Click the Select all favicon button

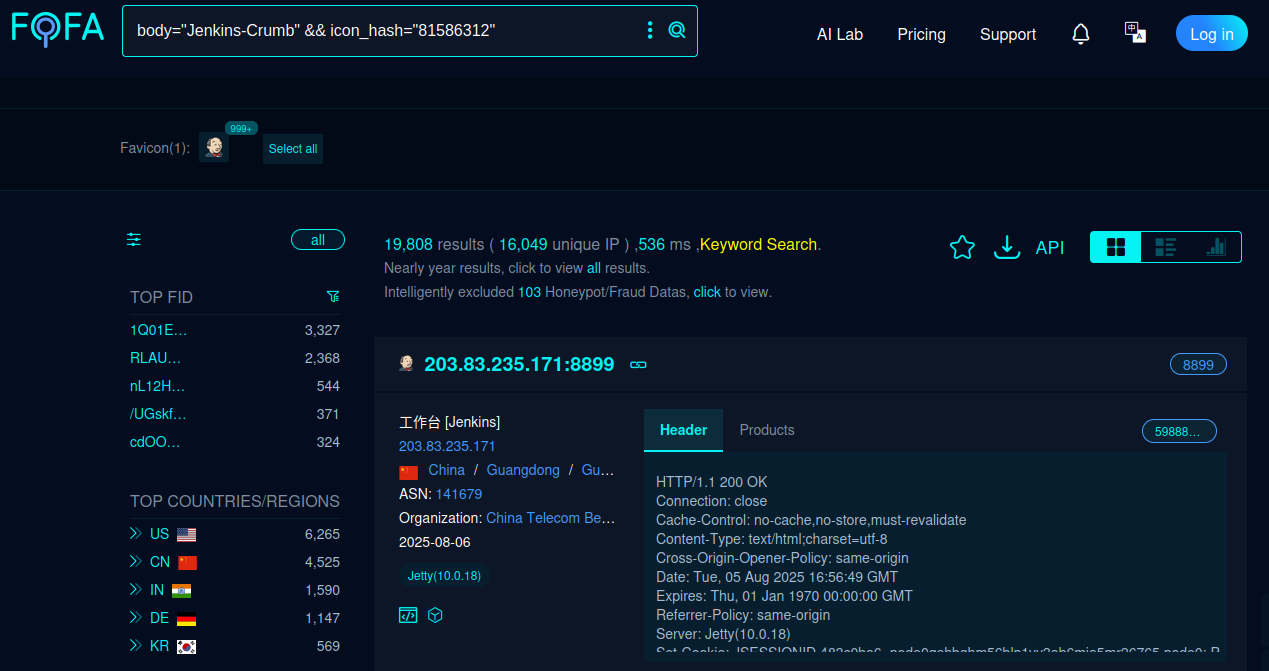[293, 149]
